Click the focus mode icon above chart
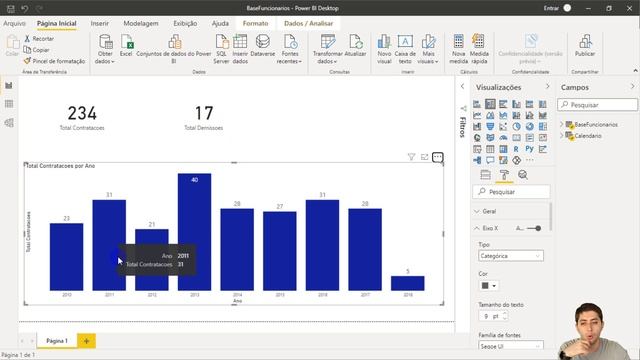The image size is (640, 360). click(x=424, y=157)
